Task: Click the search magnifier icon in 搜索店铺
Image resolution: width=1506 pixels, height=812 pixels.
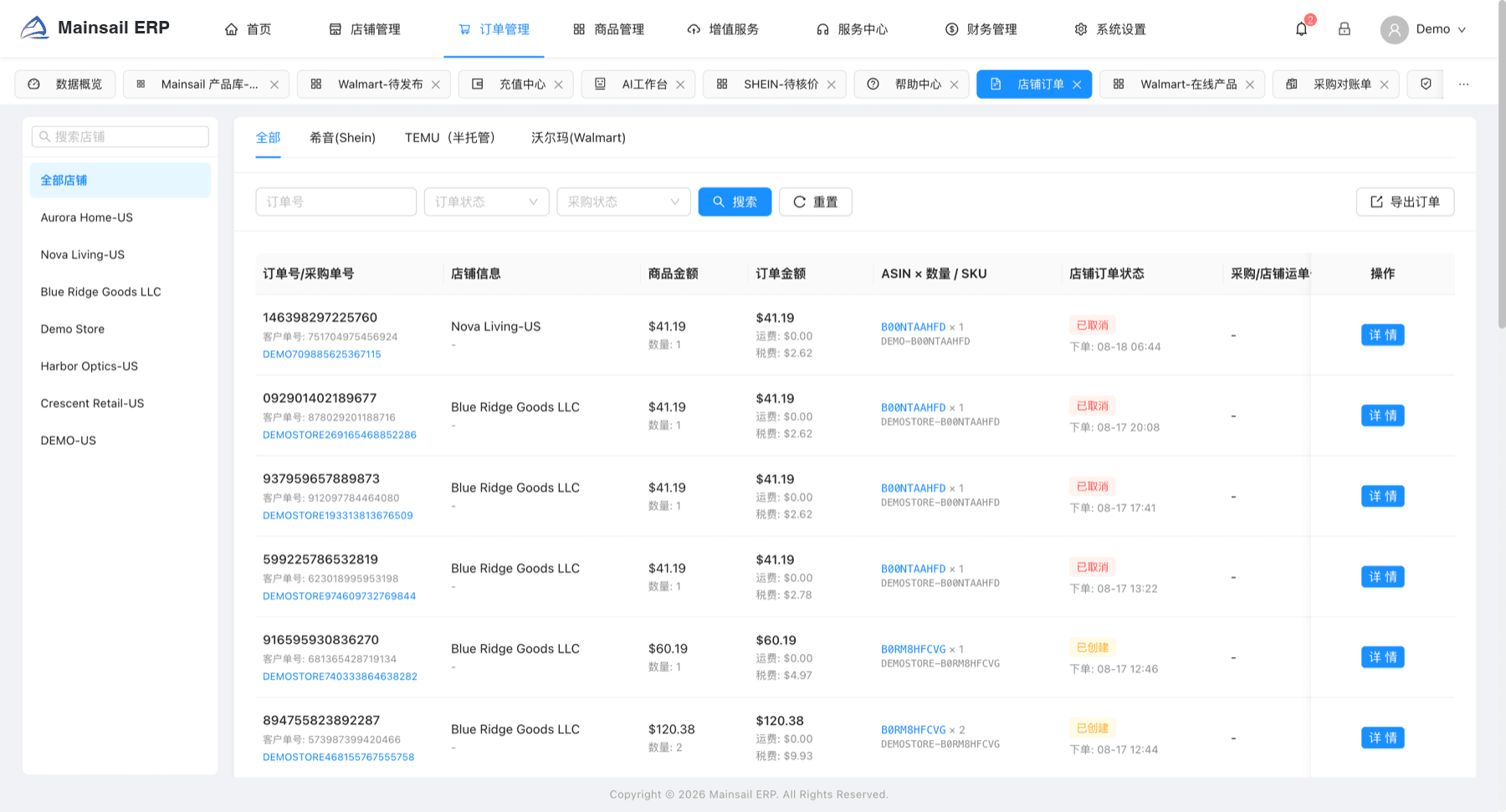Action: point(44,136)
